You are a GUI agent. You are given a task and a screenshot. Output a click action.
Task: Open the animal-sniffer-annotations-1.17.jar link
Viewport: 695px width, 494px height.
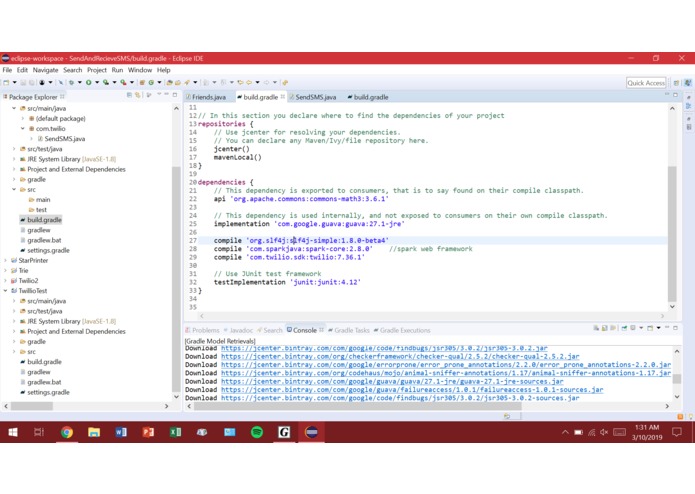(x=445, y=373)
